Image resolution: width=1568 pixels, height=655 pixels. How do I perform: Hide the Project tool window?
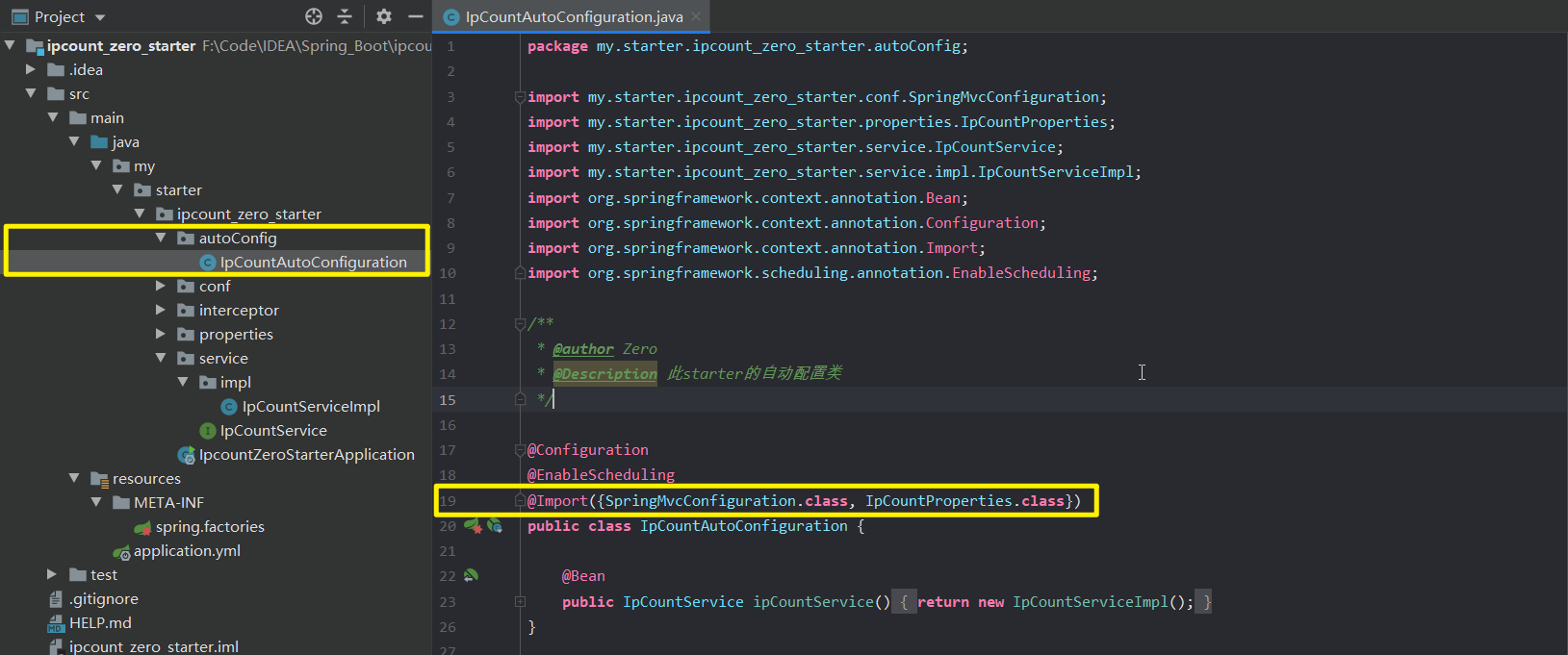[416, 16]
